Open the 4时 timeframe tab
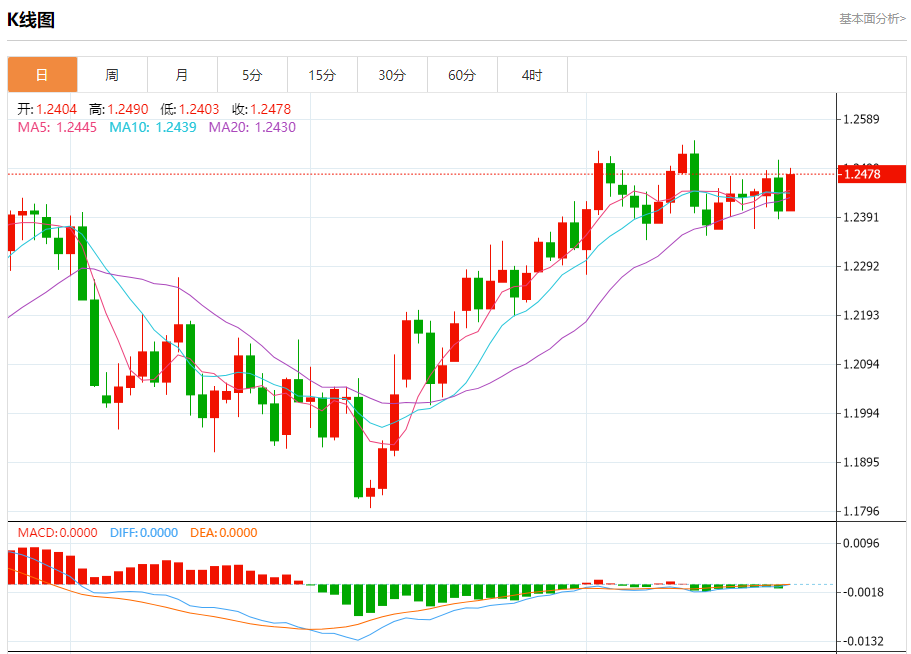 pos(532,75)
